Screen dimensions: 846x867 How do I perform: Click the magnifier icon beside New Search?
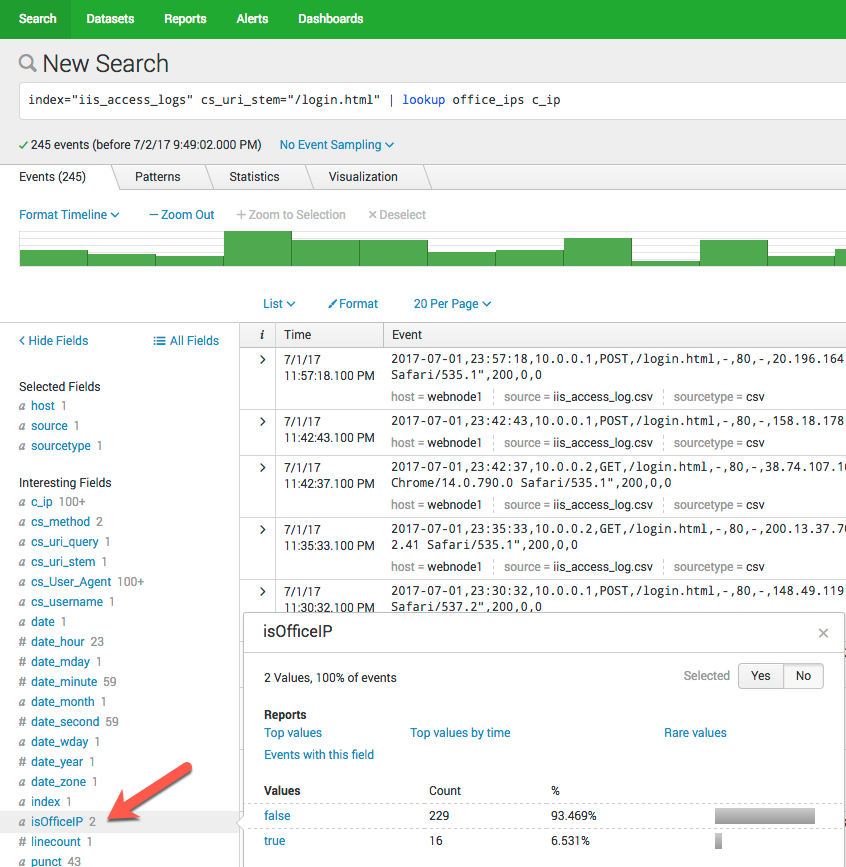[28, 64]
